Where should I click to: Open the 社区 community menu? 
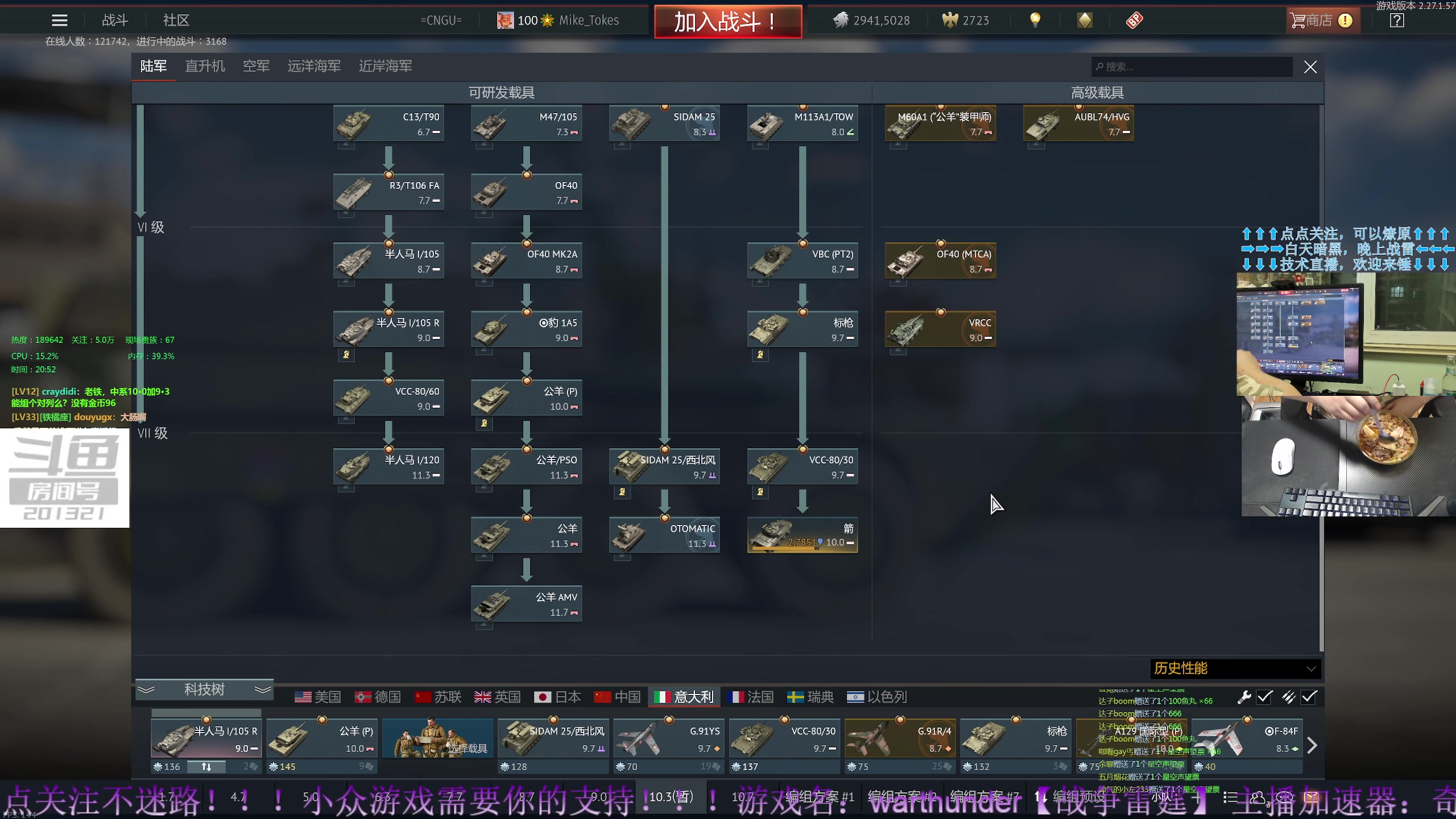click(176, 20)
